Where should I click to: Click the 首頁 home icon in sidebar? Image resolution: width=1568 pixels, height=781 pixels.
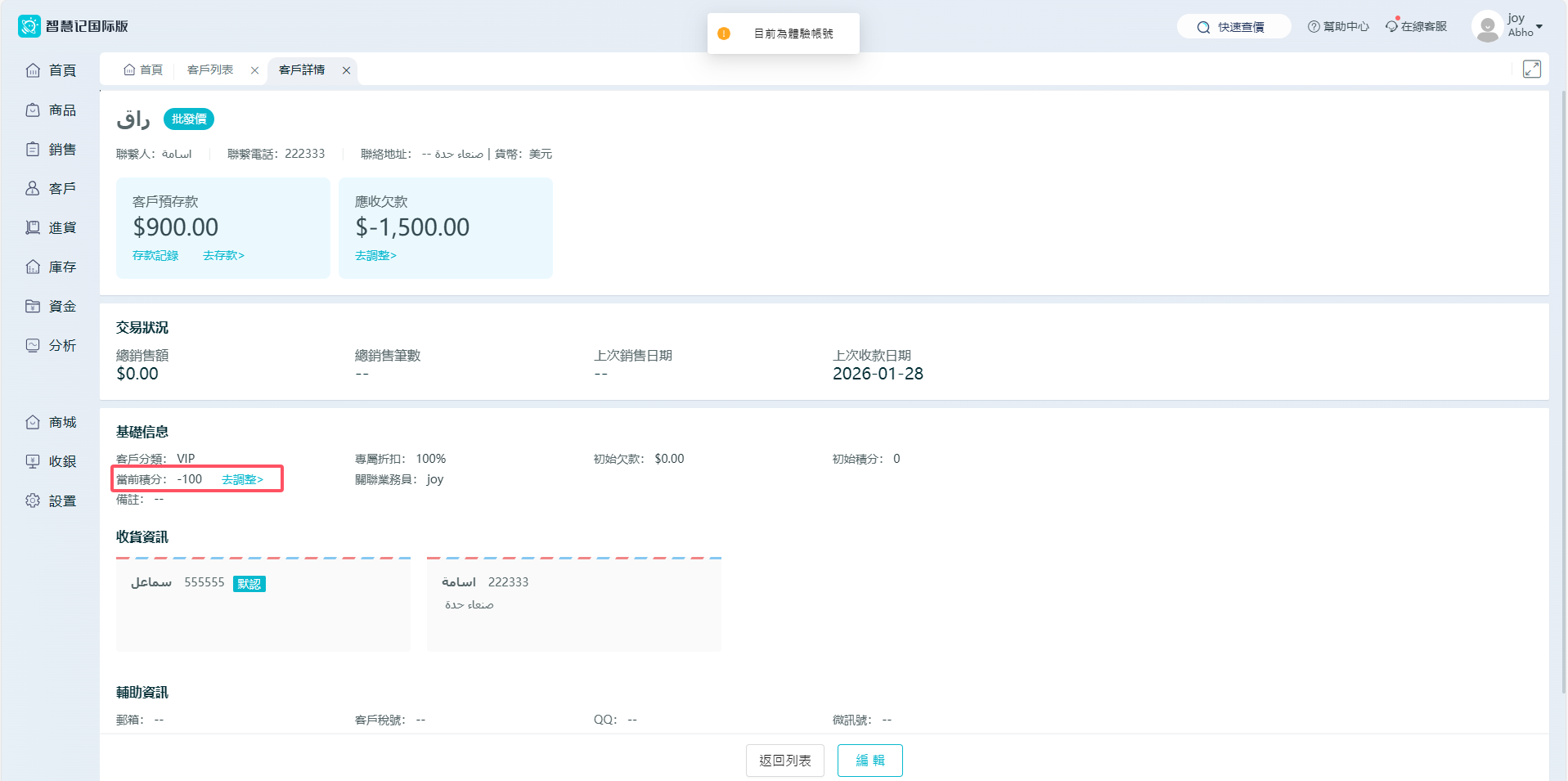click(x=33, y=70)
